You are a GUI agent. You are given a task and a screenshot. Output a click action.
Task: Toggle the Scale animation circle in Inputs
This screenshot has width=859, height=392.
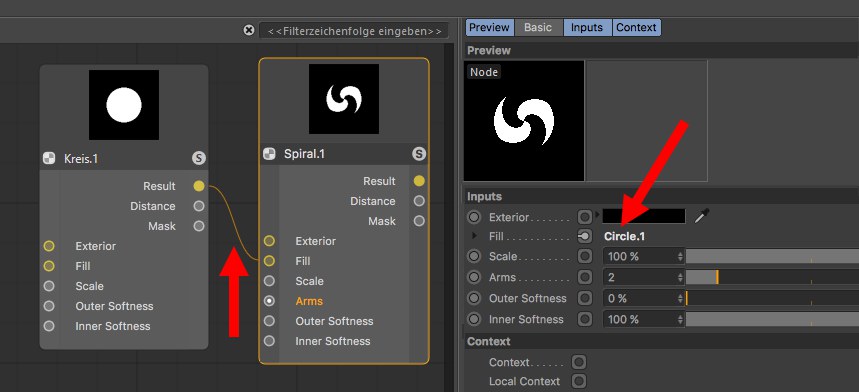pos(474,256)
